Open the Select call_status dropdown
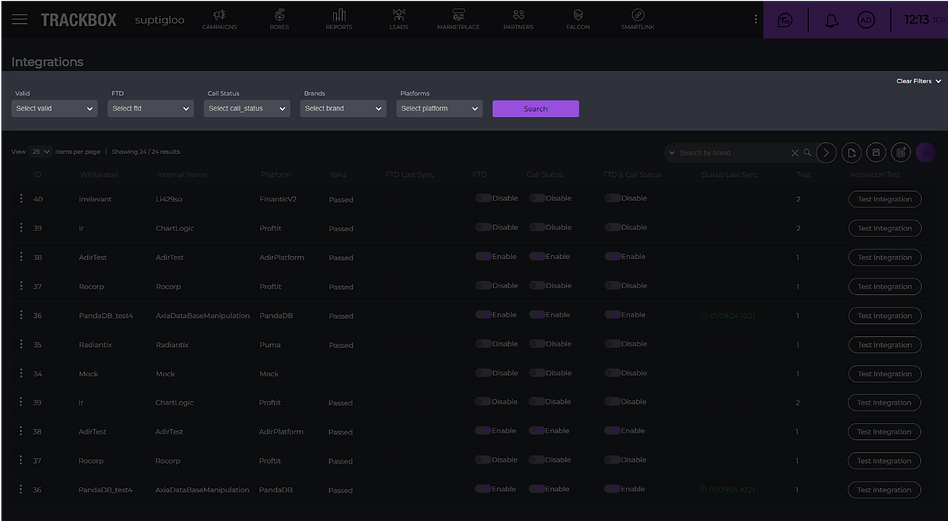 pos(247,109)
